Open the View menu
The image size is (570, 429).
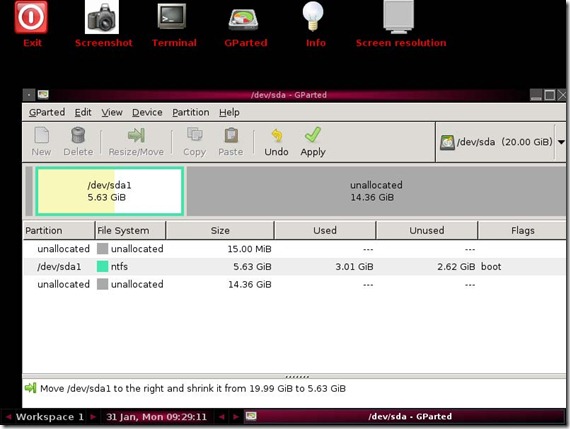point(112,112)
